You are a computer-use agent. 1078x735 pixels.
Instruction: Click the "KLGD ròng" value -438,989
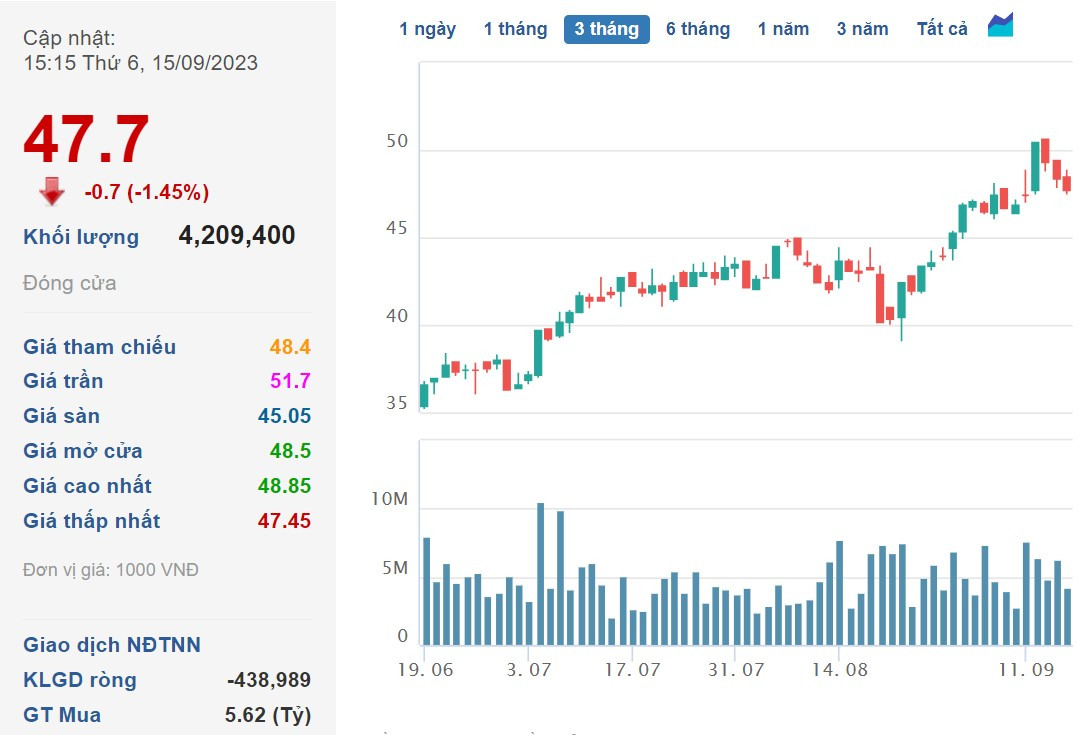click(269, 680)
